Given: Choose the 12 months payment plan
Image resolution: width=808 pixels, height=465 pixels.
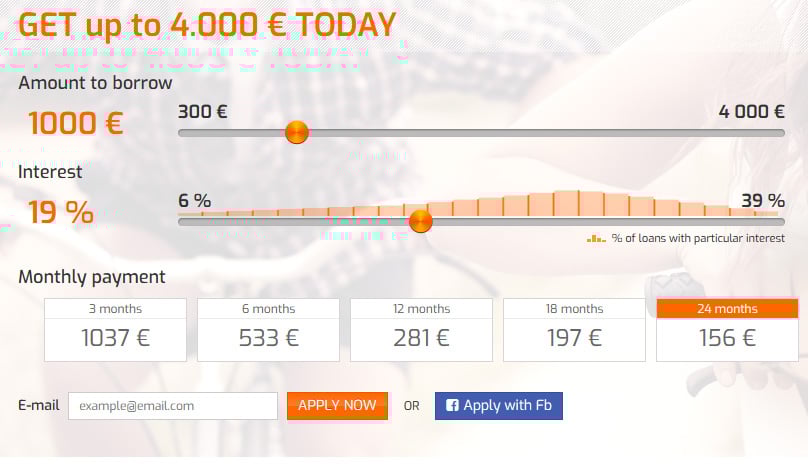Looking at the screenshot, I should (422, 330).
